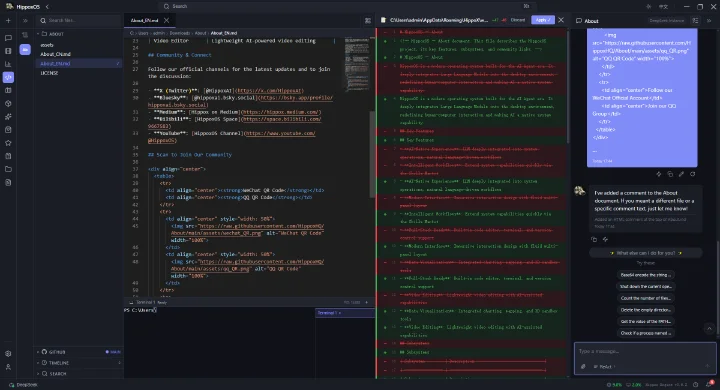Image resolution: width=720 pixels, height=390 pixels.
Task: Click the hippox.medium.com link in editor
Action: [x=281, y=112]
